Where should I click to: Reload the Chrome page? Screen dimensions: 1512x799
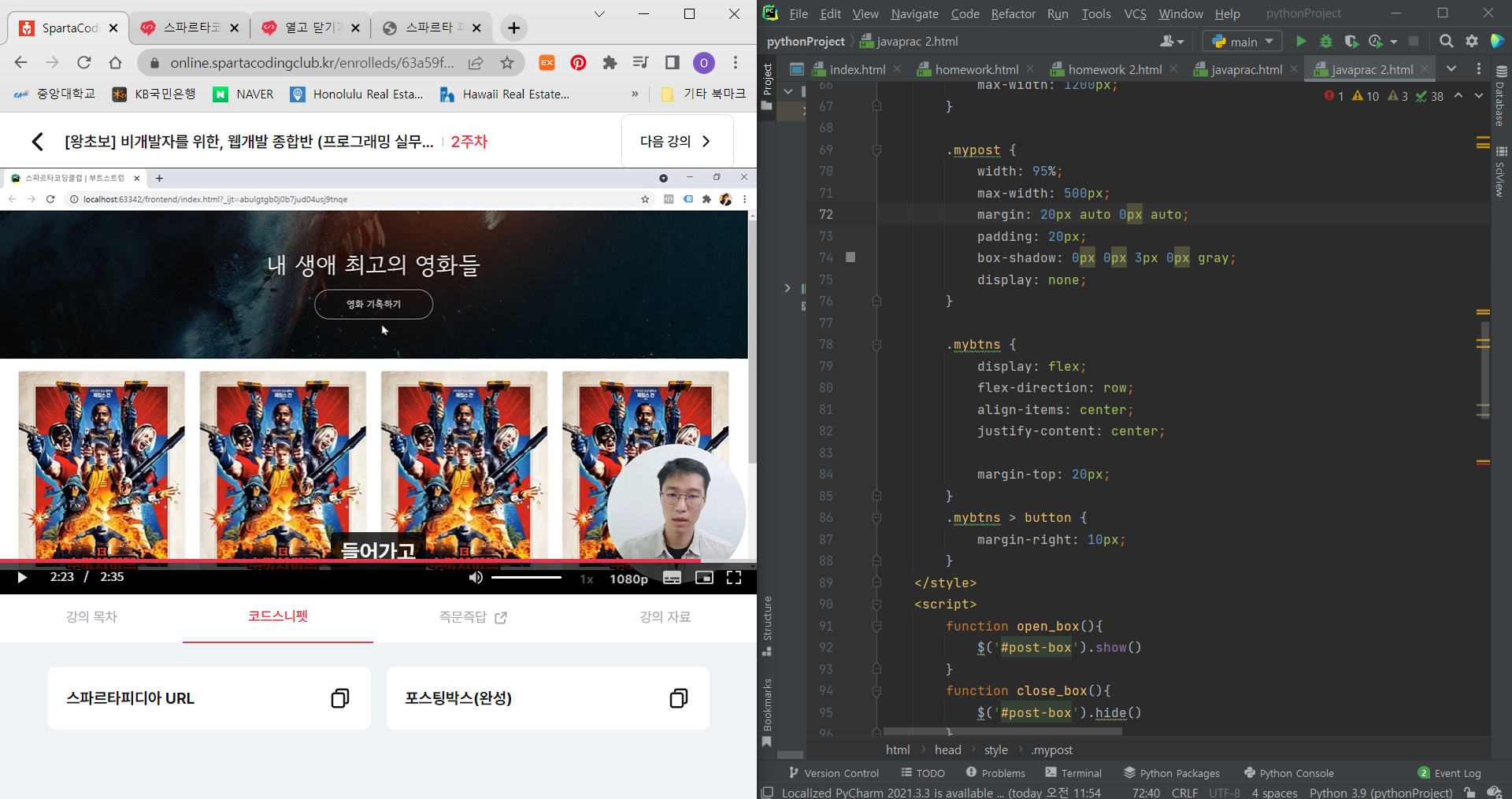(x=84, y=63)
